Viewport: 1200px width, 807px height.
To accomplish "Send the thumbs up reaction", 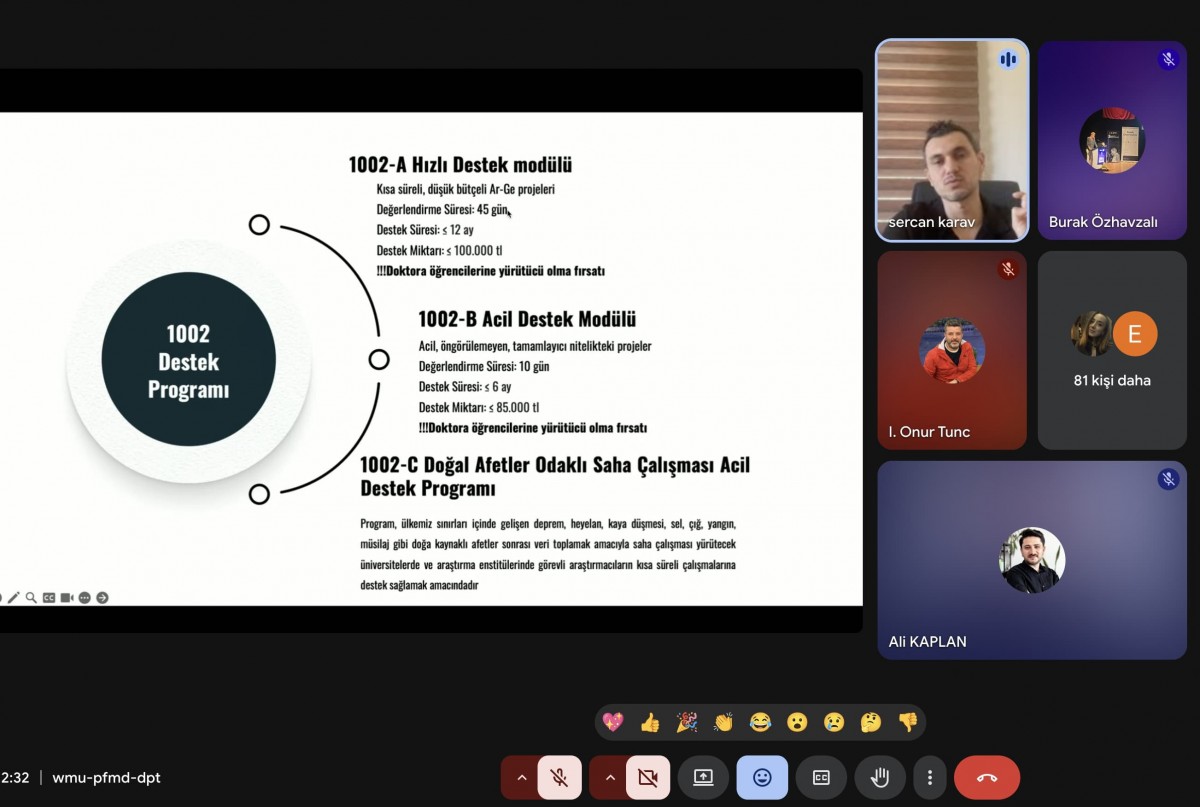I will (650, 722).
